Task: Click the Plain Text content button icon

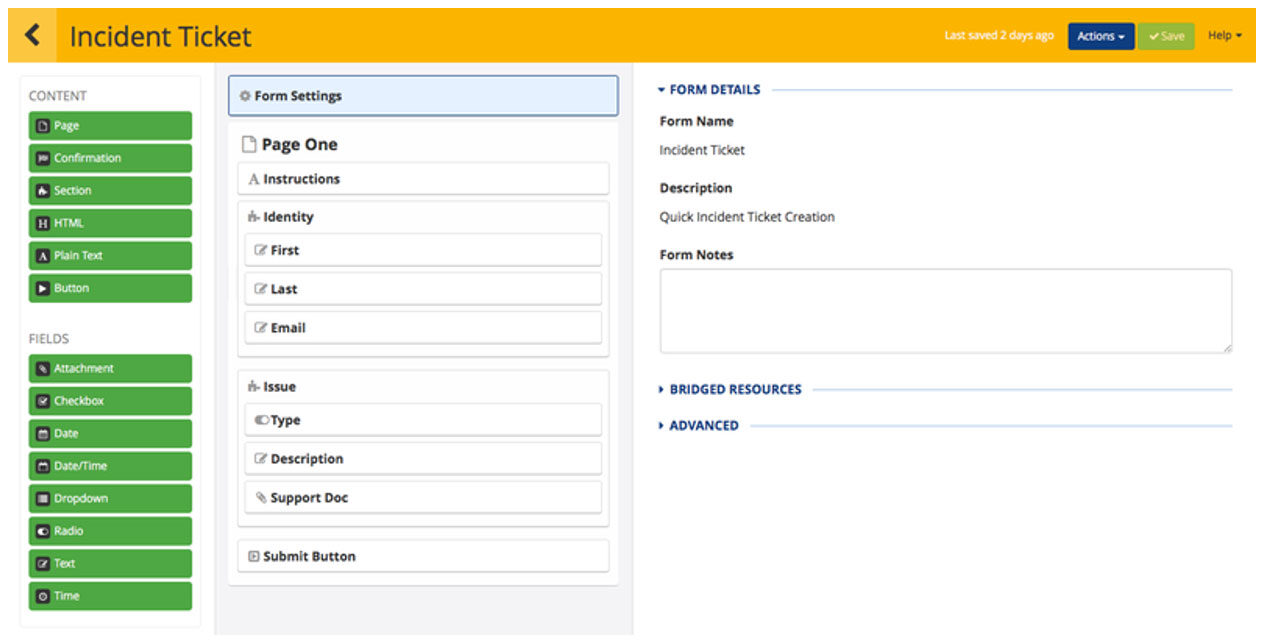Action: click(x=42, y=256)
